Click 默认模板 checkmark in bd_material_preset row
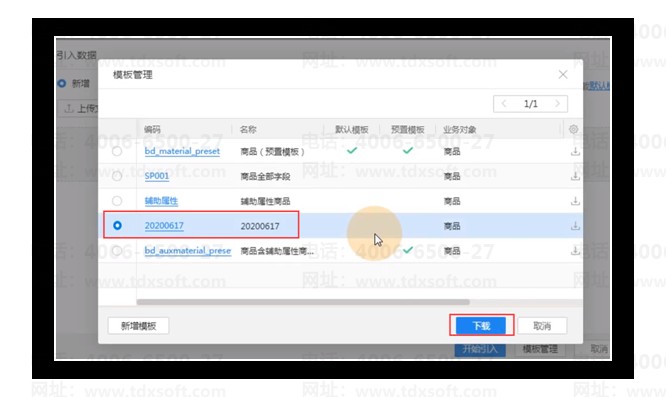The width and height of the screenshot is (666, 397). click(352, 150)
